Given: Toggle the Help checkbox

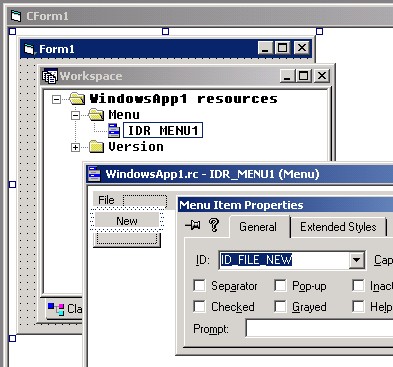Looking at the screenshot, I should (x=358, y=306).
